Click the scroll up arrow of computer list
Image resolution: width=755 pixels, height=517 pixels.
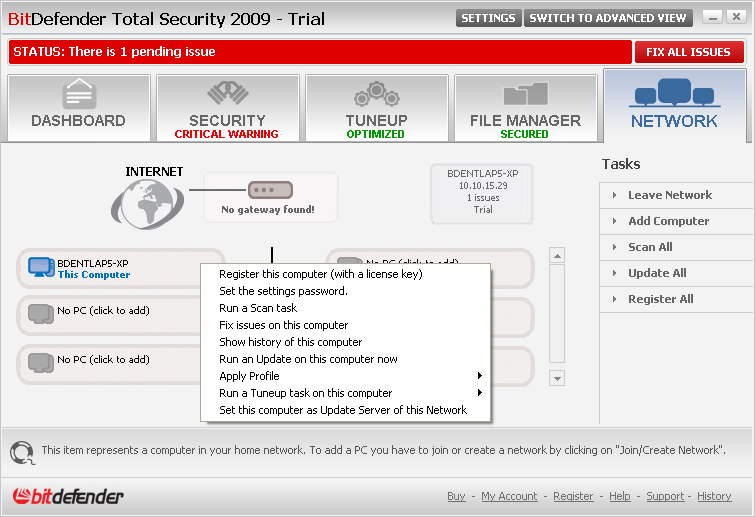click(557, 256)
